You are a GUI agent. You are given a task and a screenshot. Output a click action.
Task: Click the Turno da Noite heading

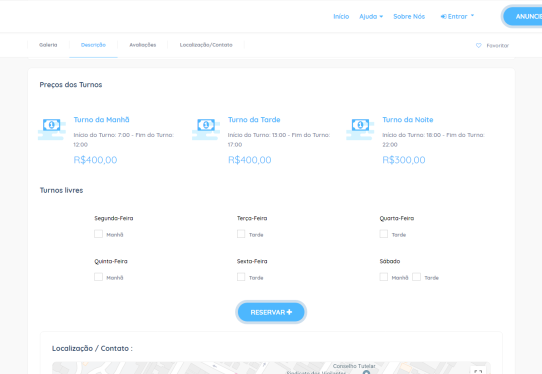tap(408, 120)
